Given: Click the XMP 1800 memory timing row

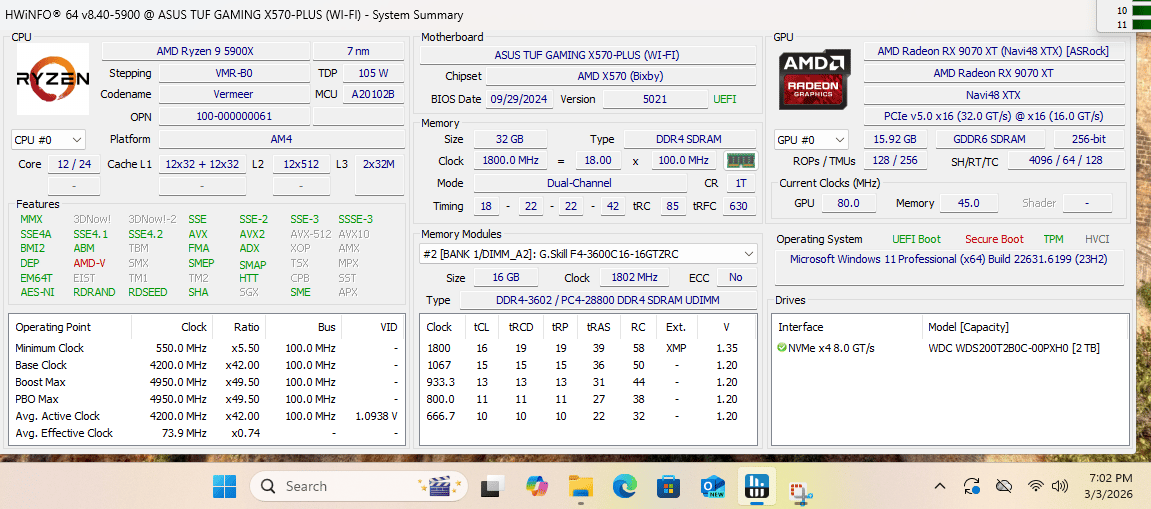Looking at the screenshot, I should tap(587, 348).
